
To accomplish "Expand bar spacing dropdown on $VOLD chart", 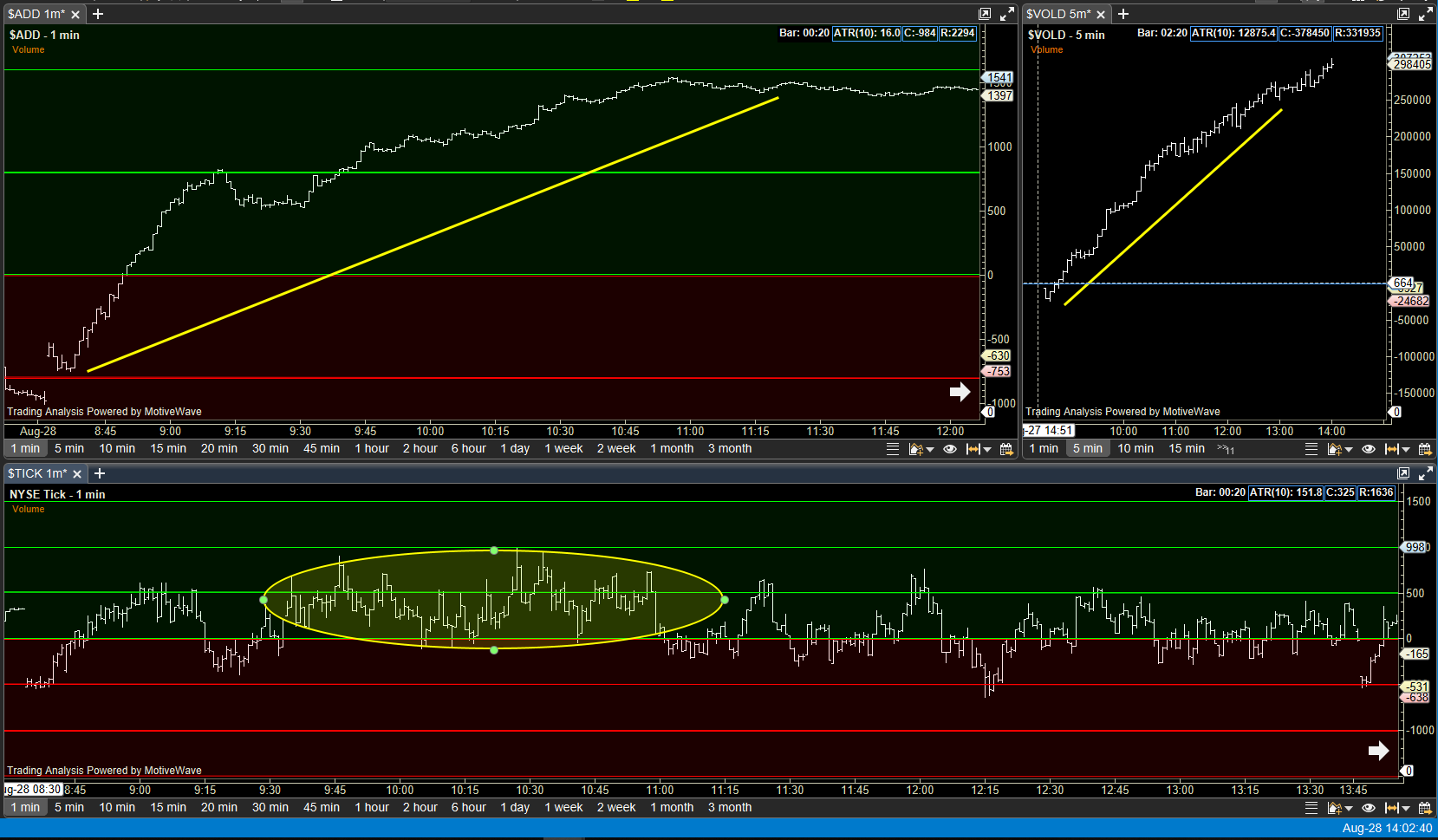I will point(1406,450).
